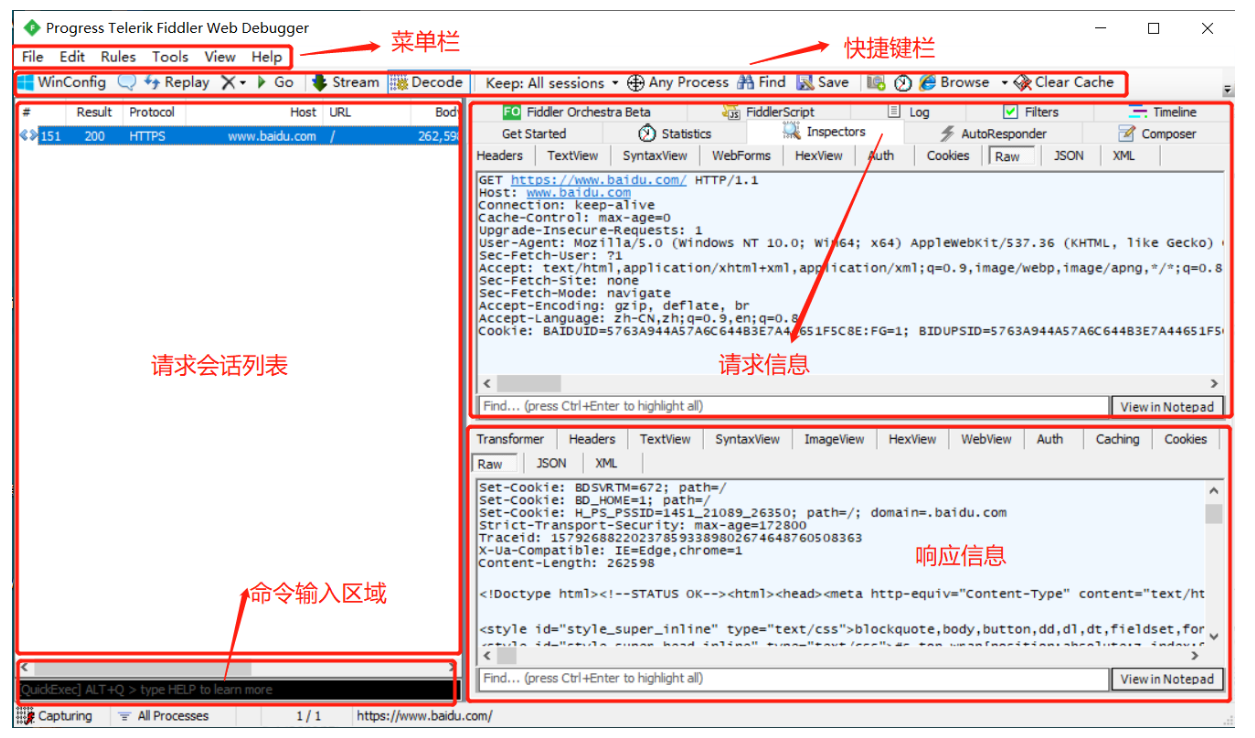The width and height of the screenshot is (1255, 738).
Task: Sort sessions by Result column header
Action: pyautogui.click(x=95, y=112)
